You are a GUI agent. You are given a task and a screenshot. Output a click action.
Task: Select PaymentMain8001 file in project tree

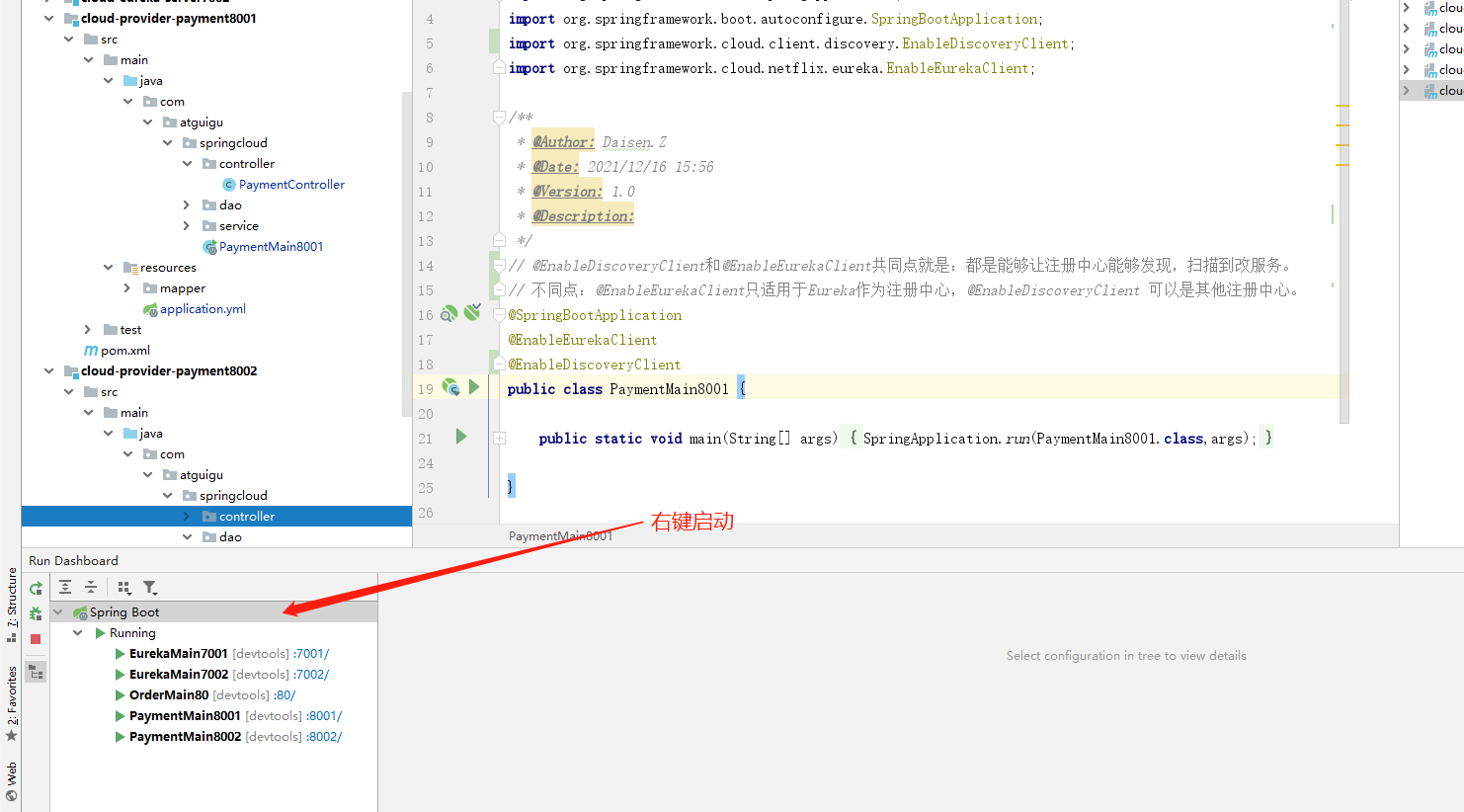tap(271, 247)
